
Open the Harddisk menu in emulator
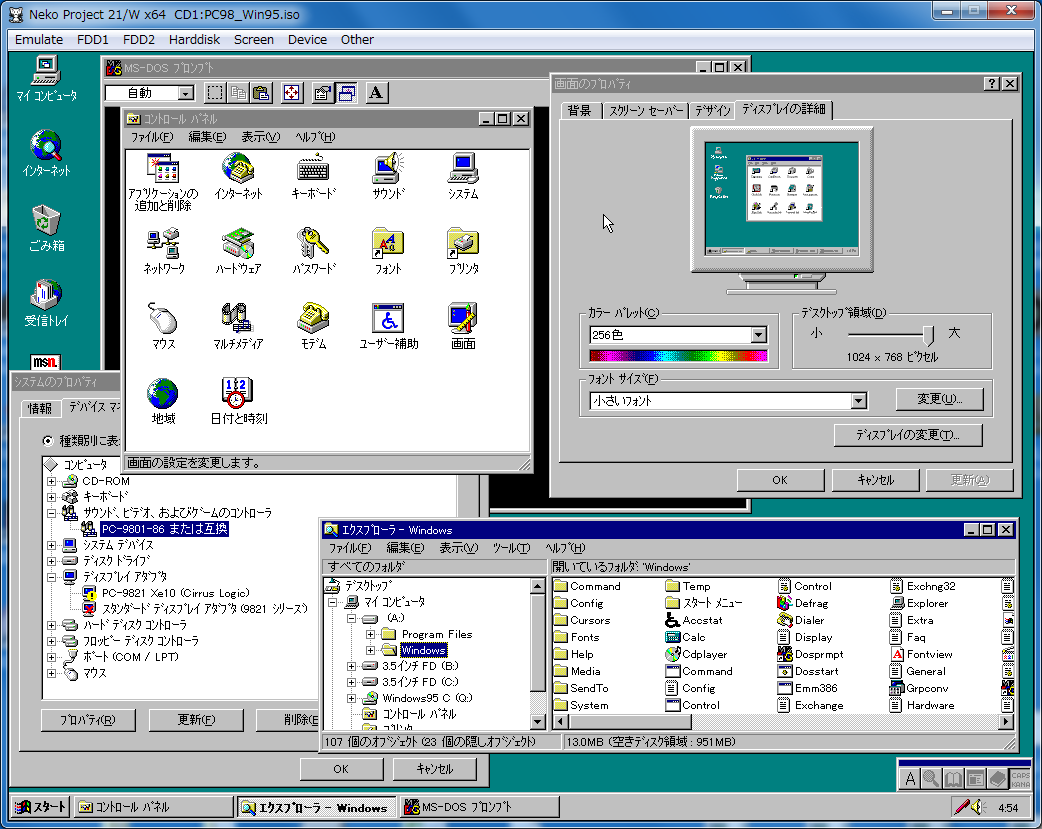196,40
